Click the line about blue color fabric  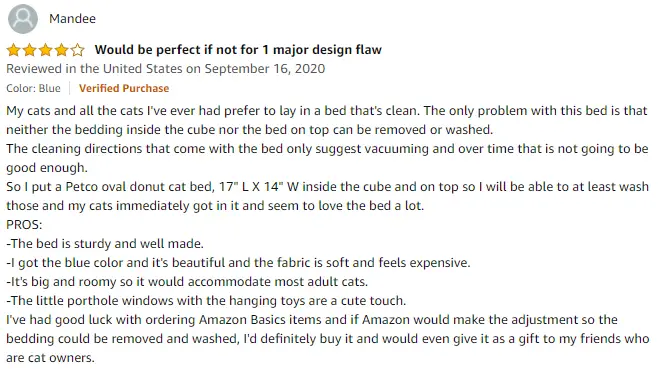coord(238,263)
